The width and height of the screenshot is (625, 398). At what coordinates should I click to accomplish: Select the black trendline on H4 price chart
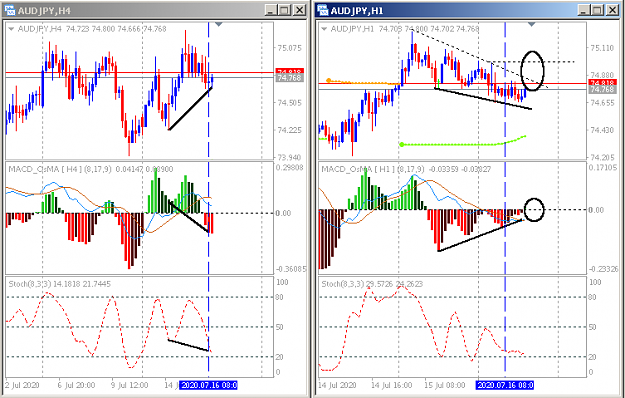190,108
